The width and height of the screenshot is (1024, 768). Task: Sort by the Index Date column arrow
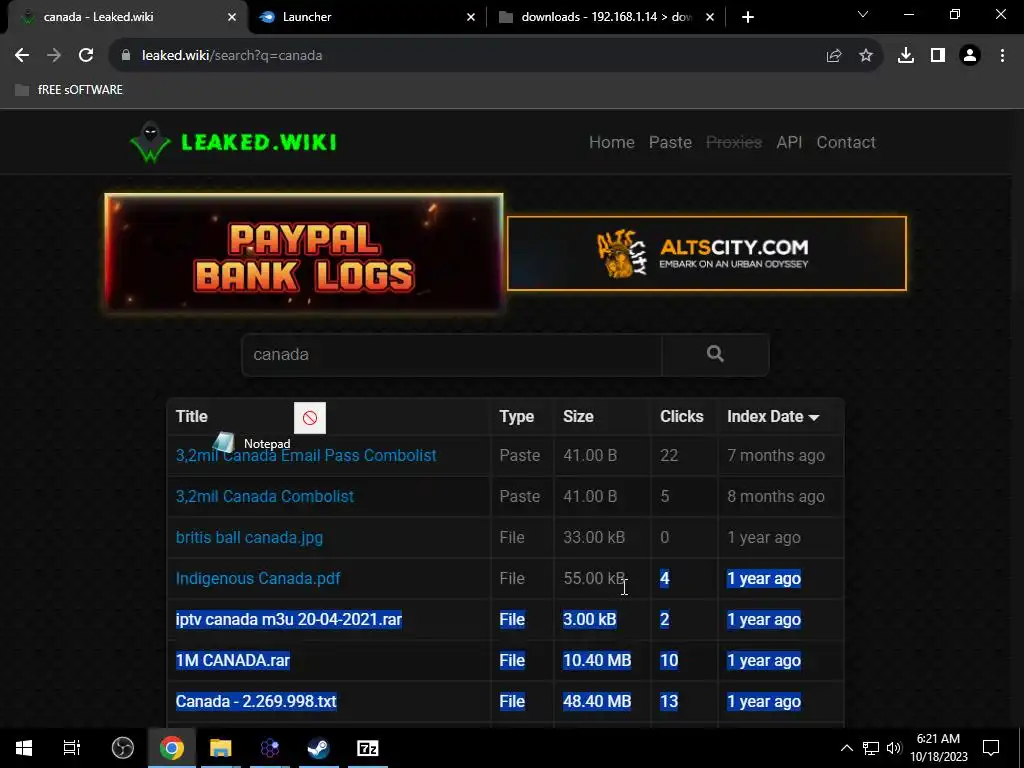[814, 417]
